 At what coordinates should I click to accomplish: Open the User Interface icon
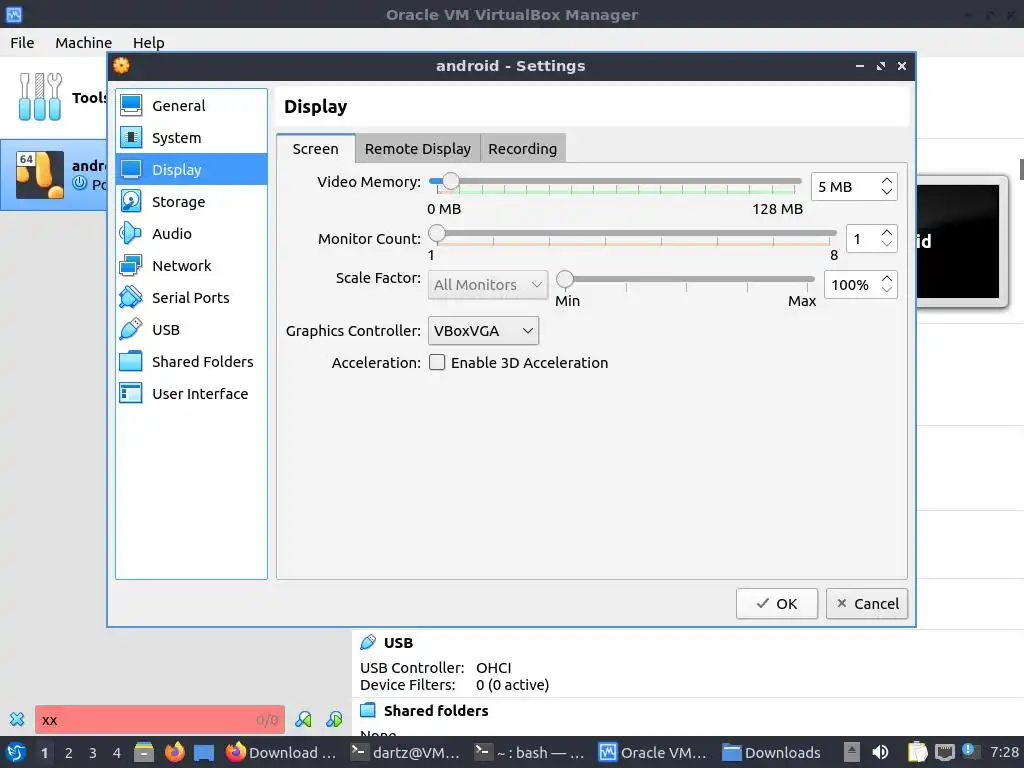pos(131,394)
